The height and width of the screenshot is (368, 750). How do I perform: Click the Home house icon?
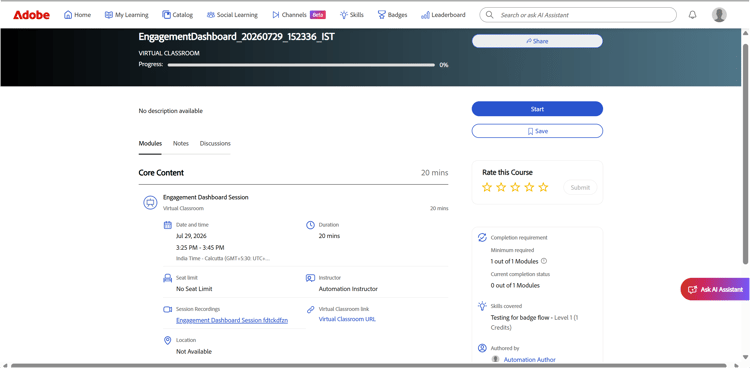tap(68, 15)
